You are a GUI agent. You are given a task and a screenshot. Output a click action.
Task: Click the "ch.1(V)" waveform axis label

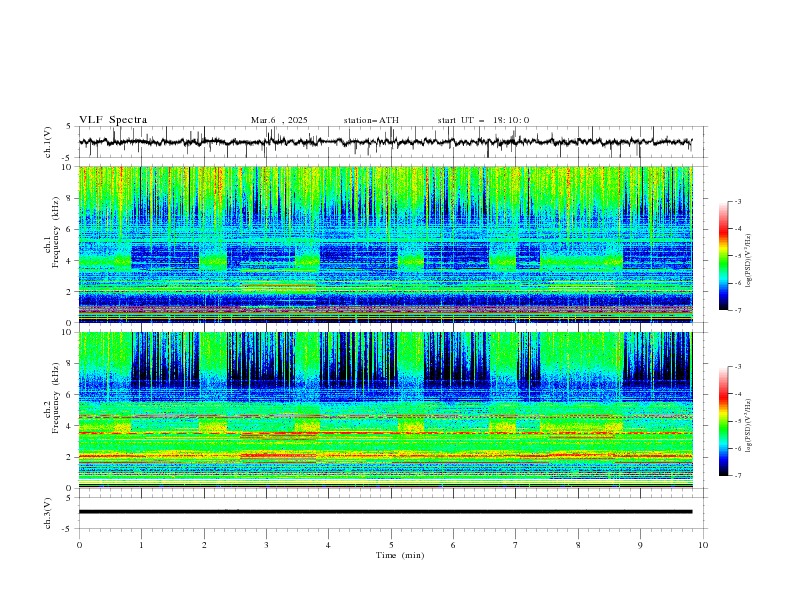pos(48,142)
